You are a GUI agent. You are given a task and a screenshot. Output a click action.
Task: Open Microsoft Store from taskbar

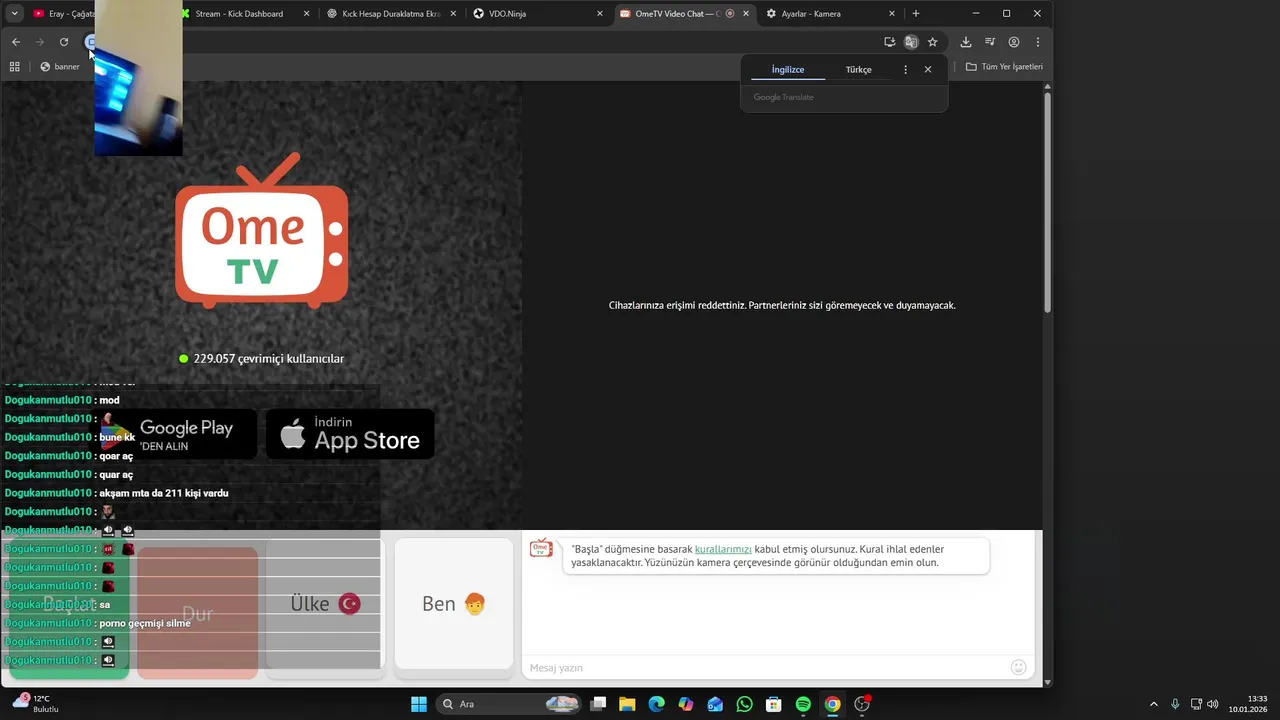point(773,704)
